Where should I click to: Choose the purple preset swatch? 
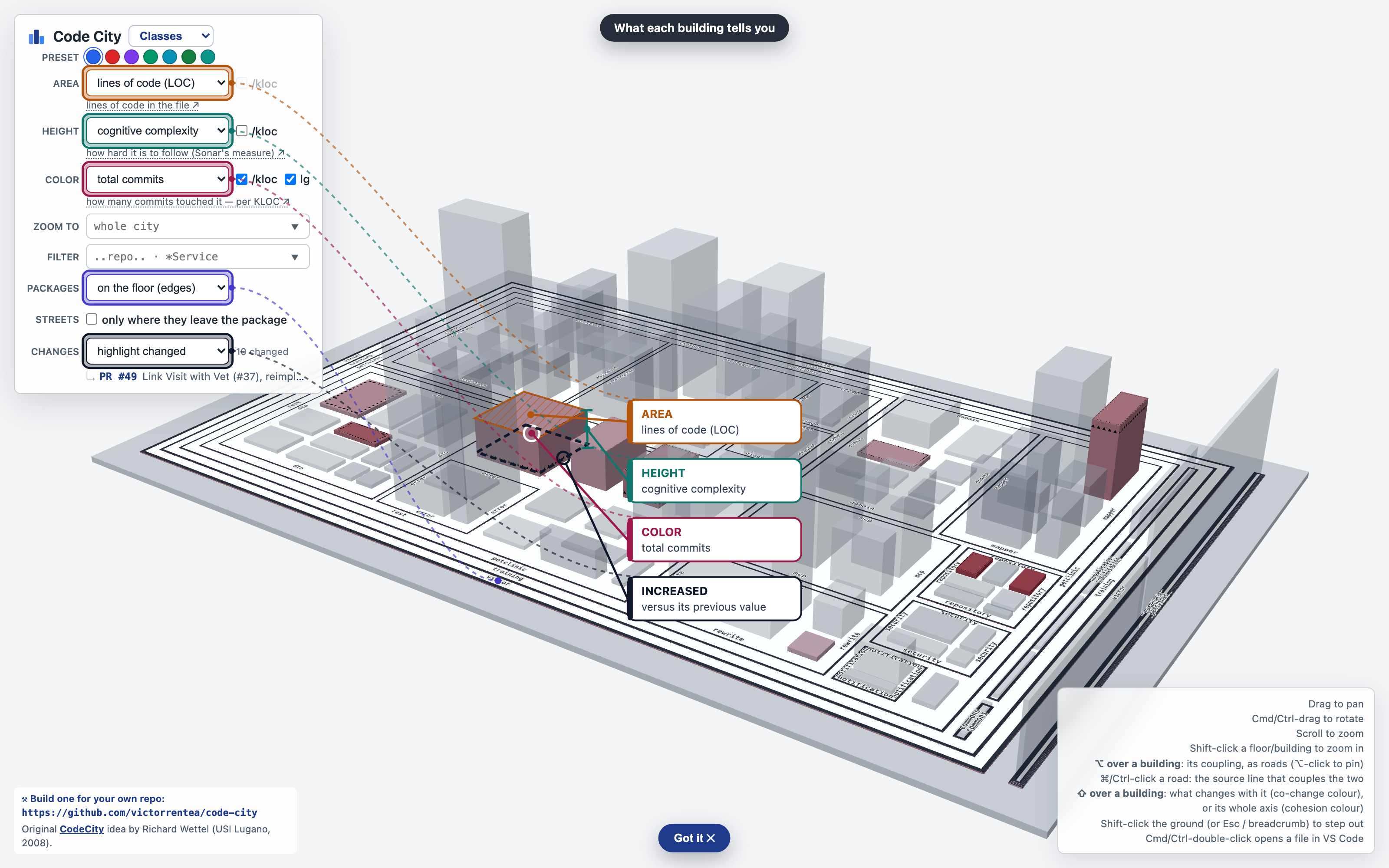132,57
